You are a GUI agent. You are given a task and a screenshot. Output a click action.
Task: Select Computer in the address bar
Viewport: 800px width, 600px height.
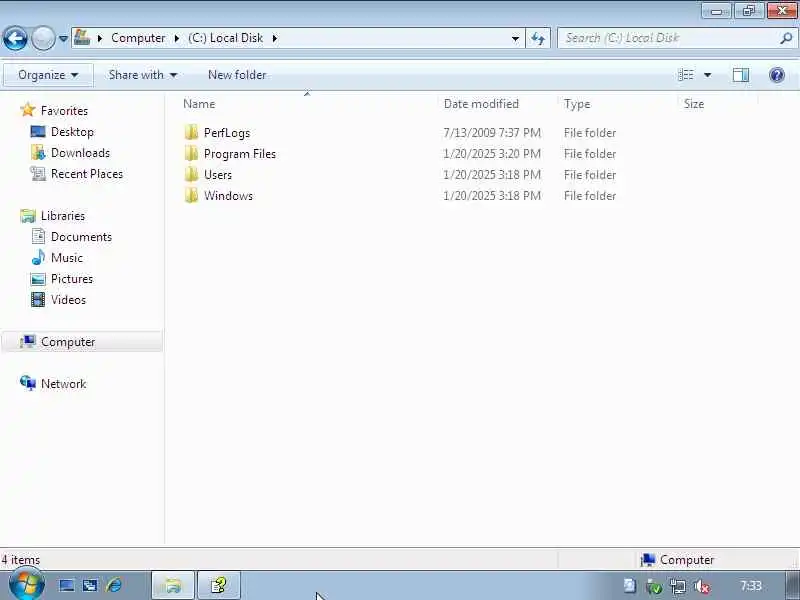point(138,38)
